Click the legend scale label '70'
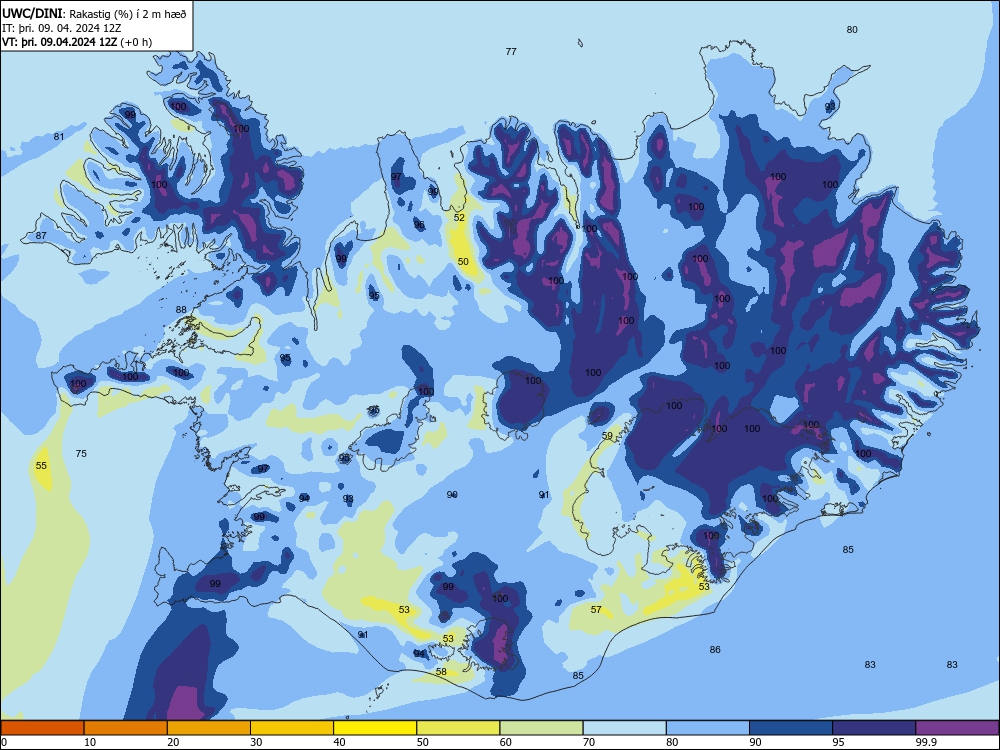This screenshot has height=750, width=1000. (x=589, y=742)
